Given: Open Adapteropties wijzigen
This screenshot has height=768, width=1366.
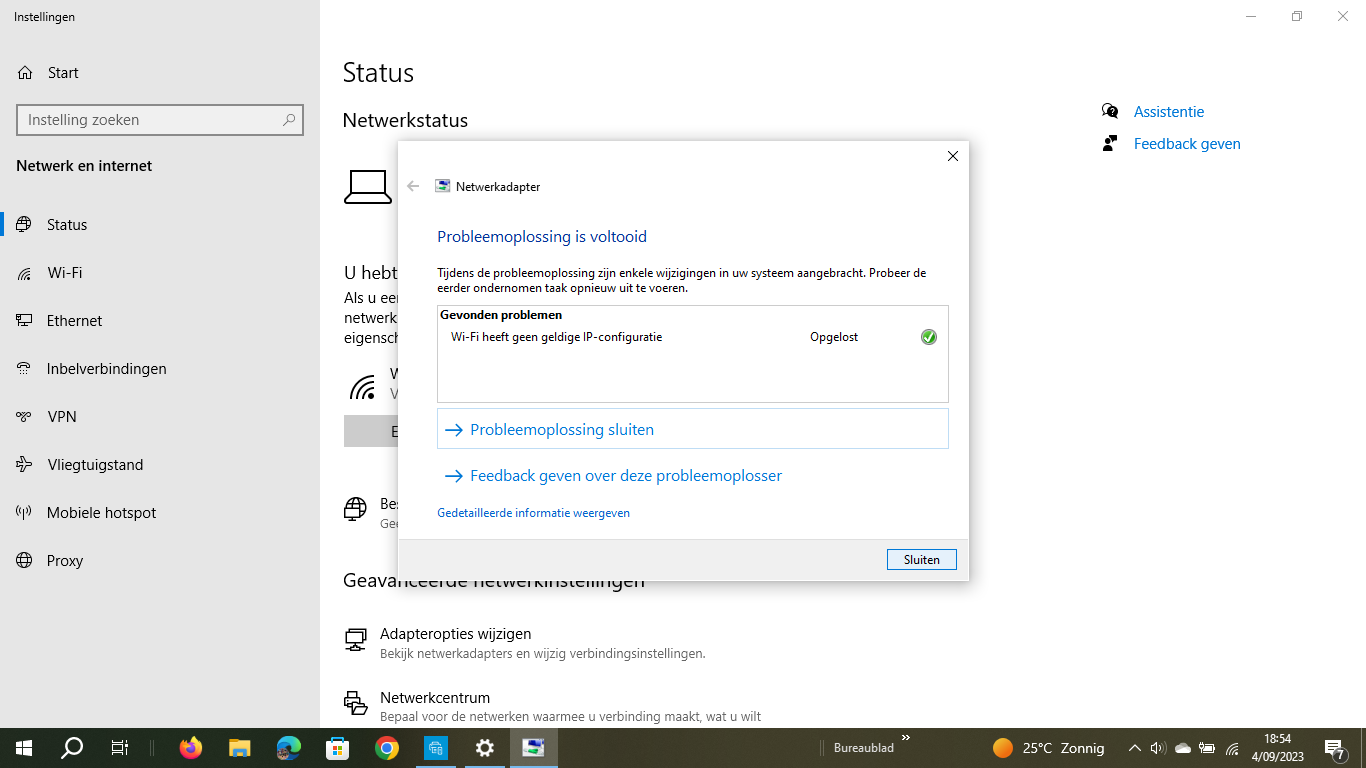Looking at the screenshot, I should (455, 634).
